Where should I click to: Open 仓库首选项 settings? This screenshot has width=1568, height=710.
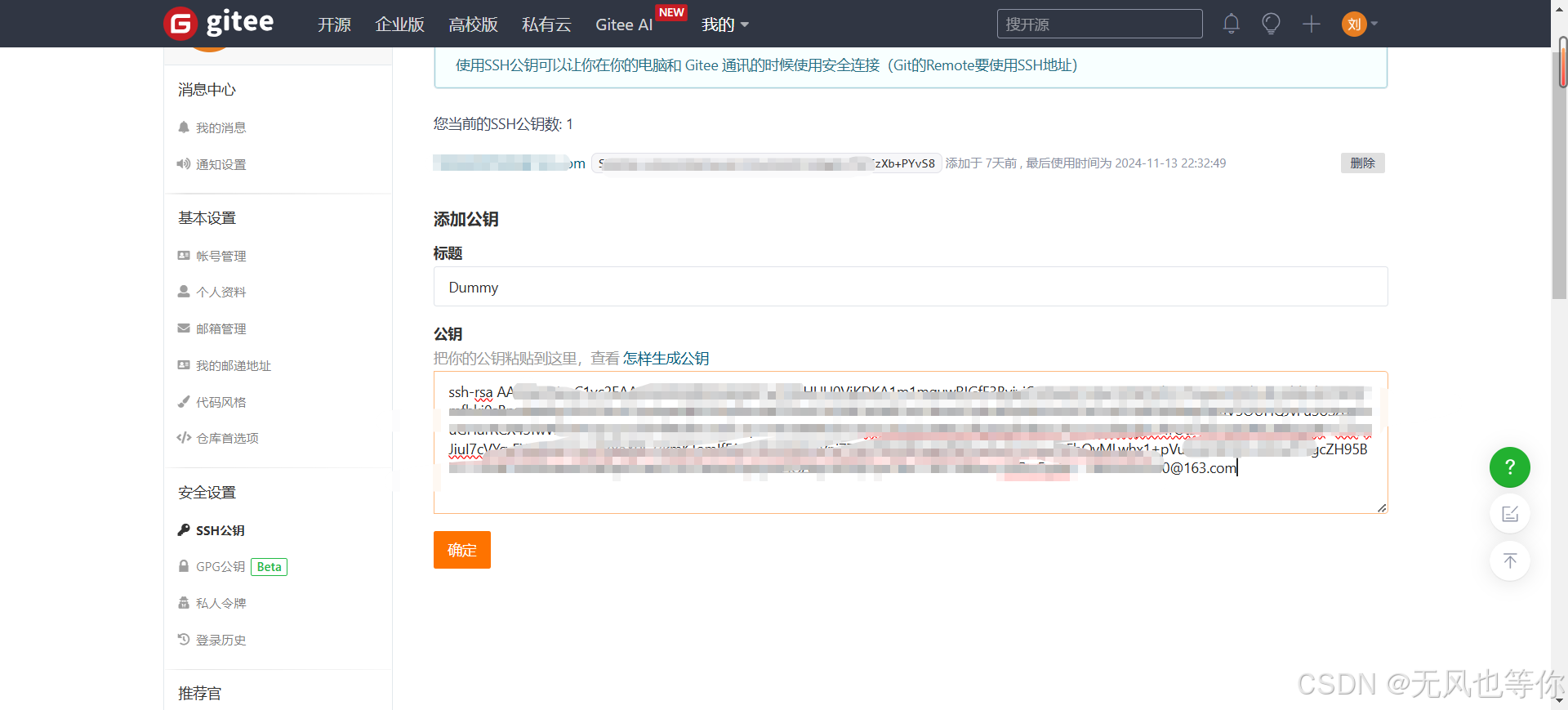227,438
